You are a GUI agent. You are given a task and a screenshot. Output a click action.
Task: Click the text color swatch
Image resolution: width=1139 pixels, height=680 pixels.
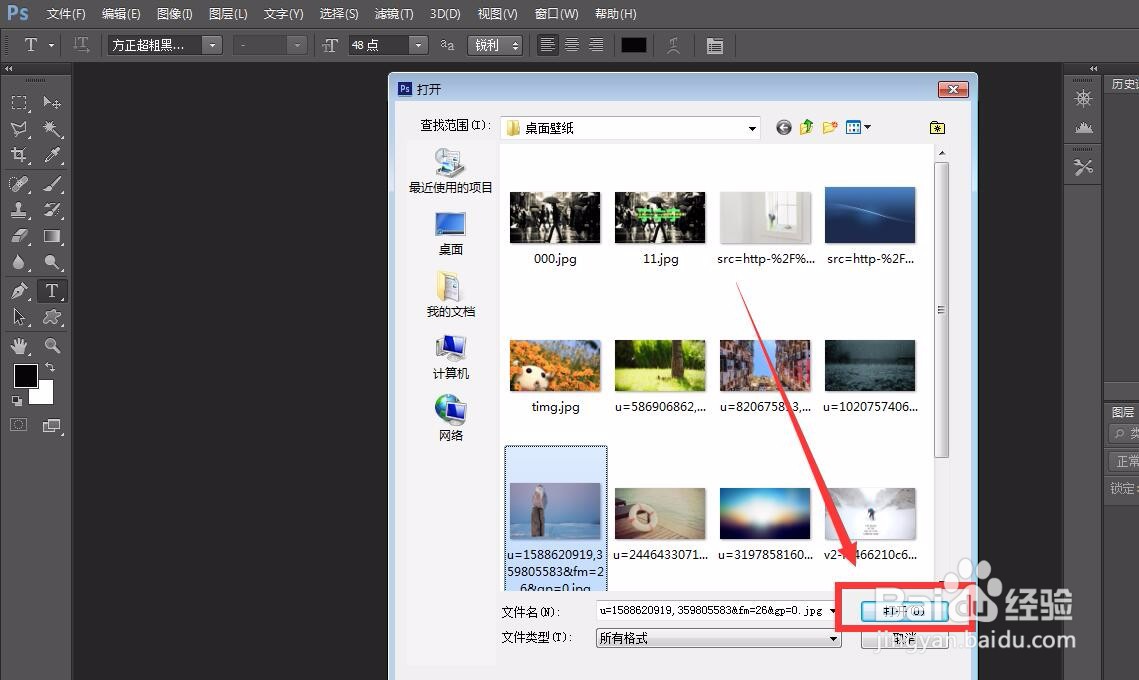click(x=633, y=45)
